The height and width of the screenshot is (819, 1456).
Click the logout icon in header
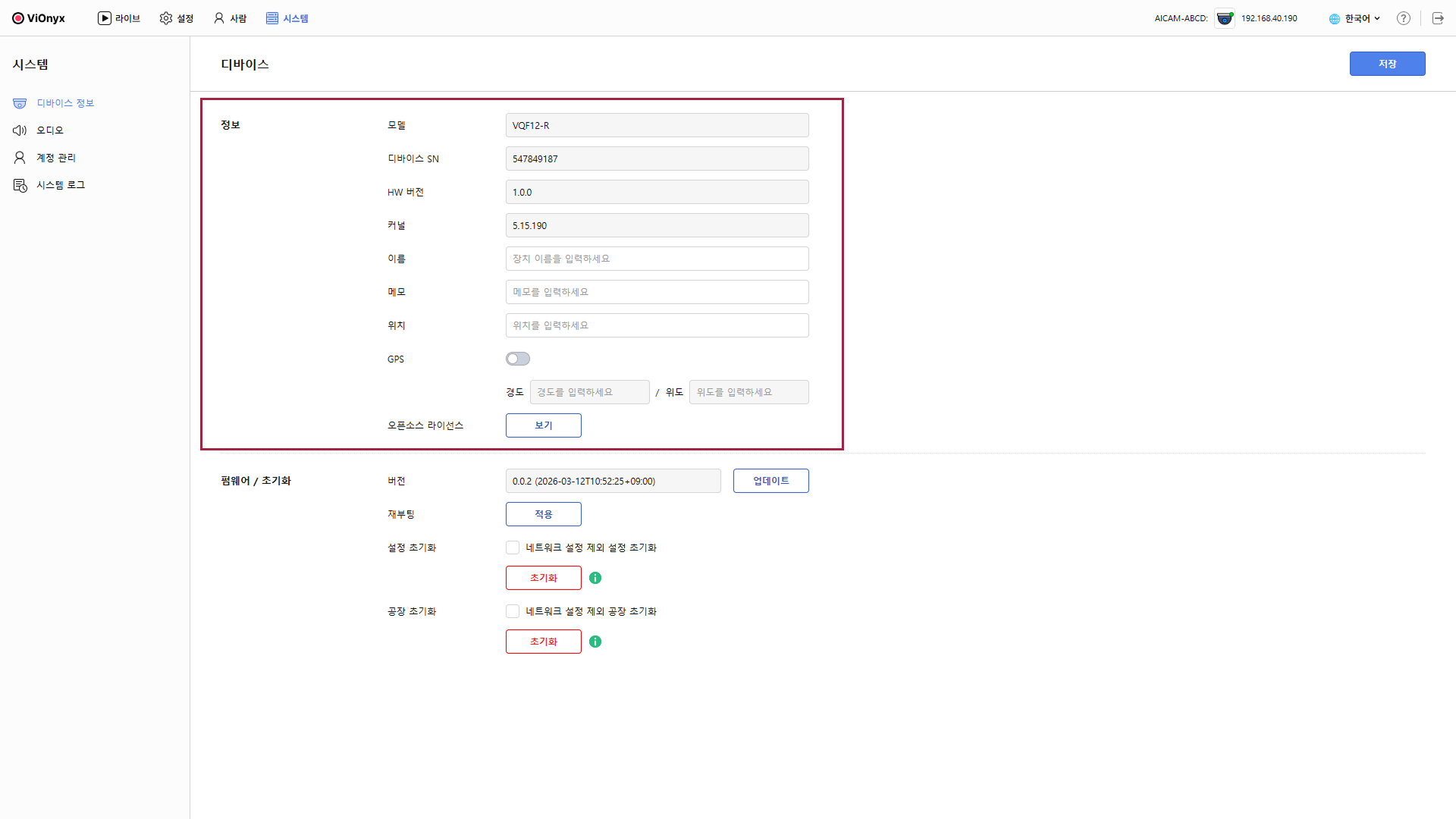pyautogui.click(x=1438, y=18)
